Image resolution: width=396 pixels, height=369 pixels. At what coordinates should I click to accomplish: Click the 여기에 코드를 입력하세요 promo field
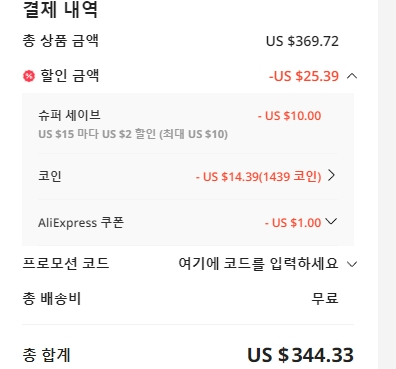(x=258, y=264)
